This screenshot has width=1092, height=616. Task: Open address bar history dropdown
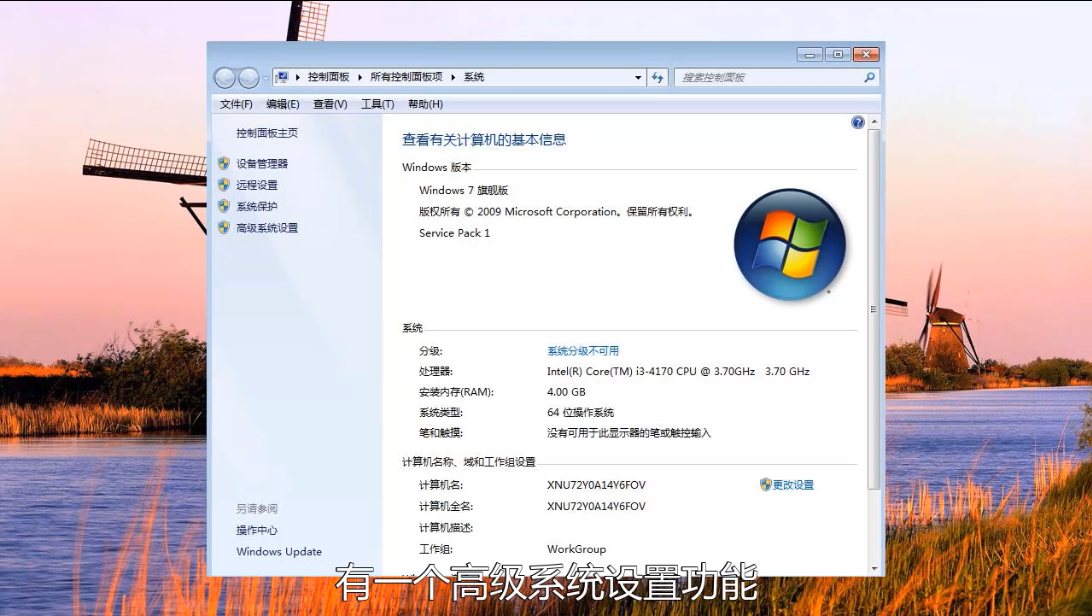[x=638, y=77]
